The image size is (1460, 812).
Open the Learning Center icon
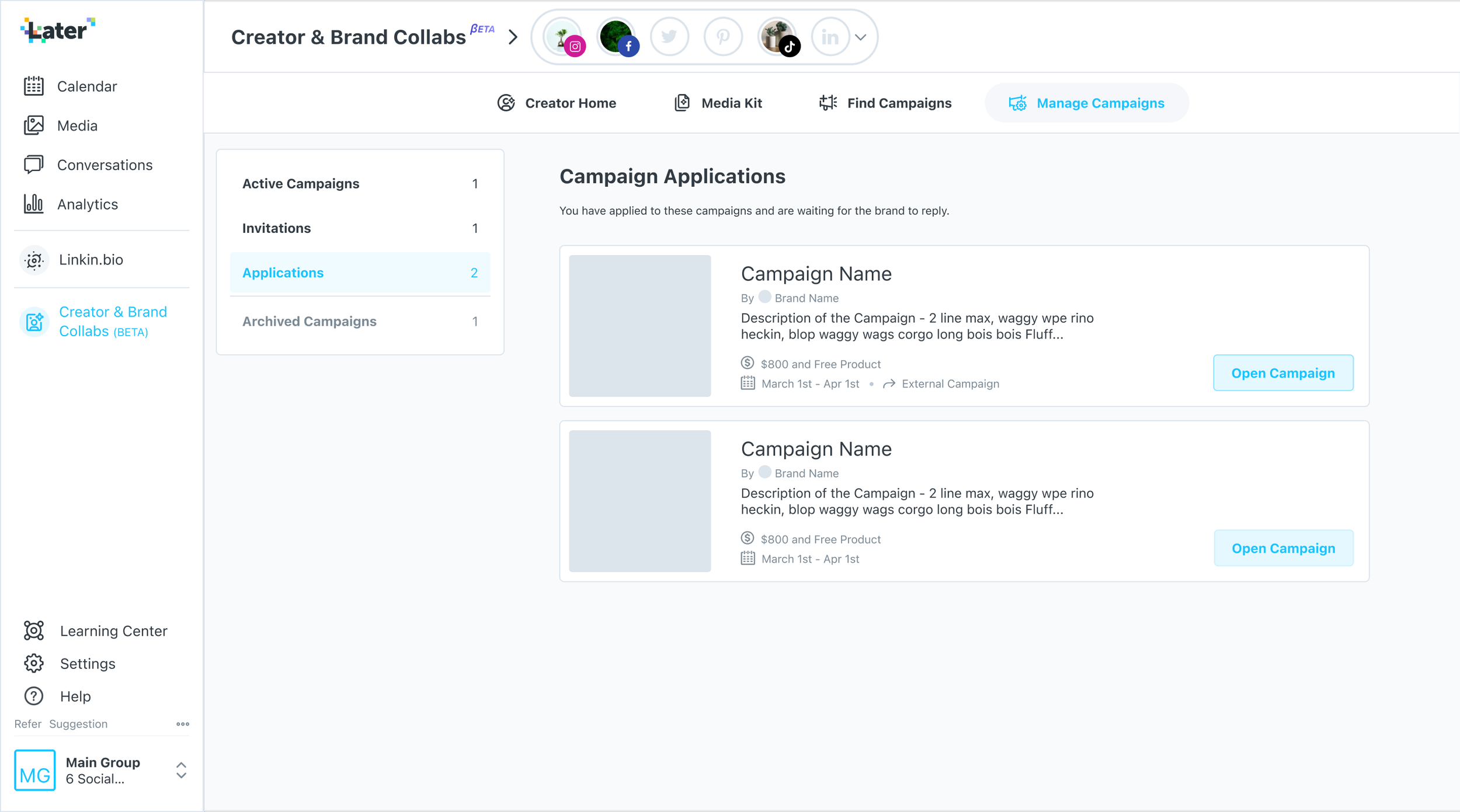coord(33,630)
